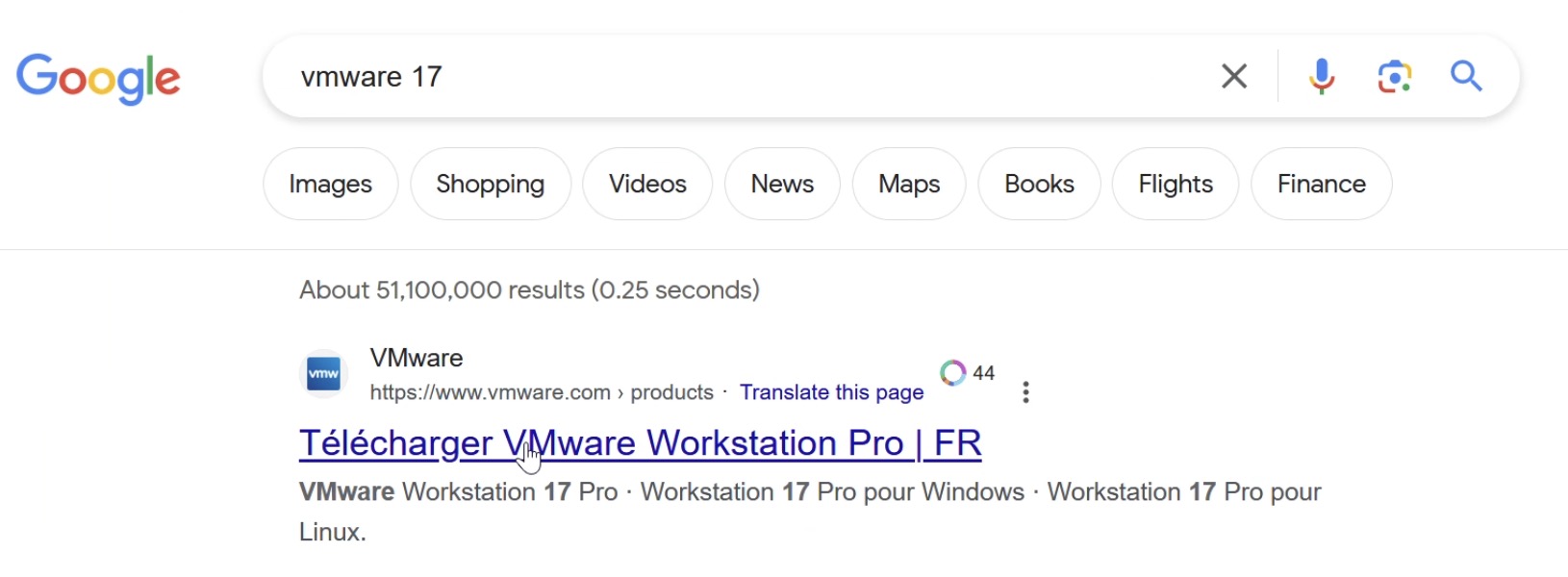Go to the Maps filter

pos(909,184)
